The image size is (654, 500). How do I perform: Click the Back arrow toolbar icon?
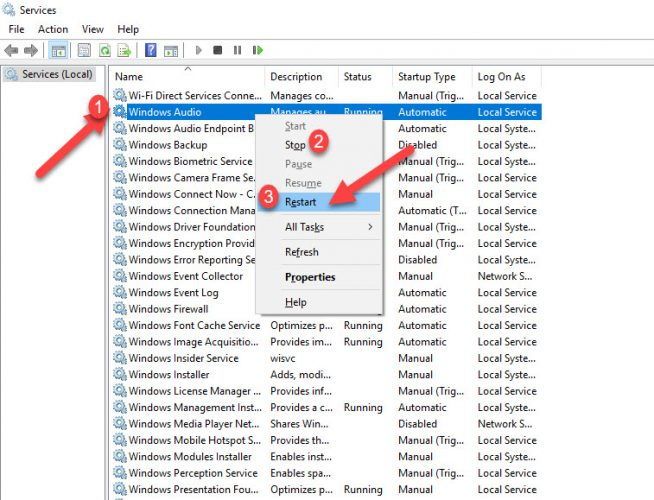[11, 50]
